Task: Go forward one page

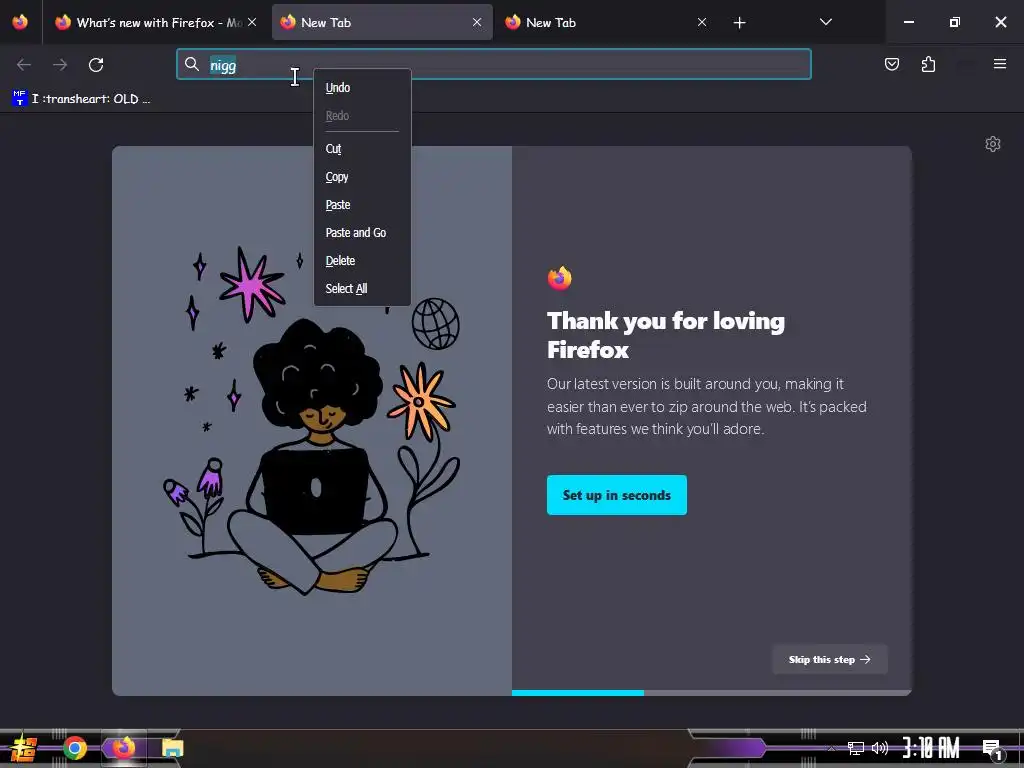Action: [60, 65]
